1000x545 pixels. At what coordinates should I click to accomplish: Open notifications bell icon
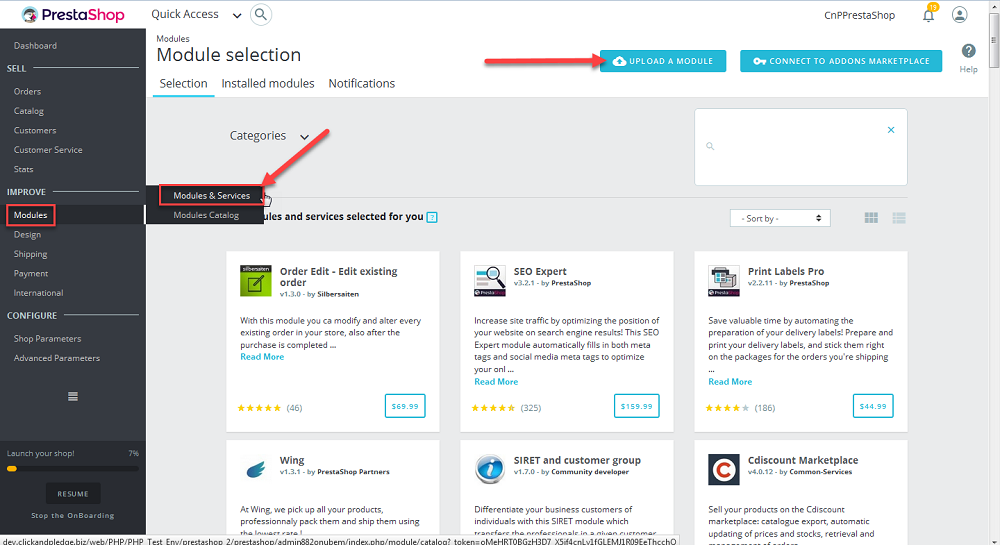pyautogui.click(x=929, y=15)
